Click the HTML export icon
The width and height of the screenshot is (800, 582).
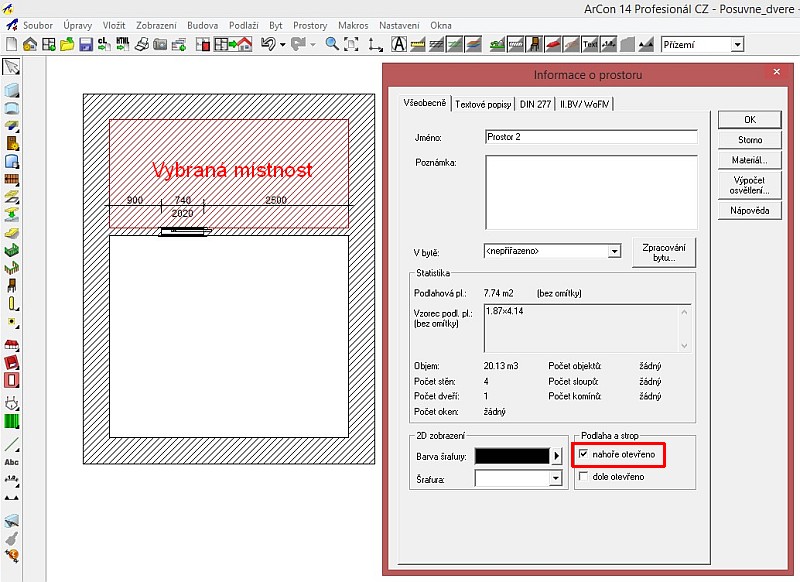tap(122, 45)
